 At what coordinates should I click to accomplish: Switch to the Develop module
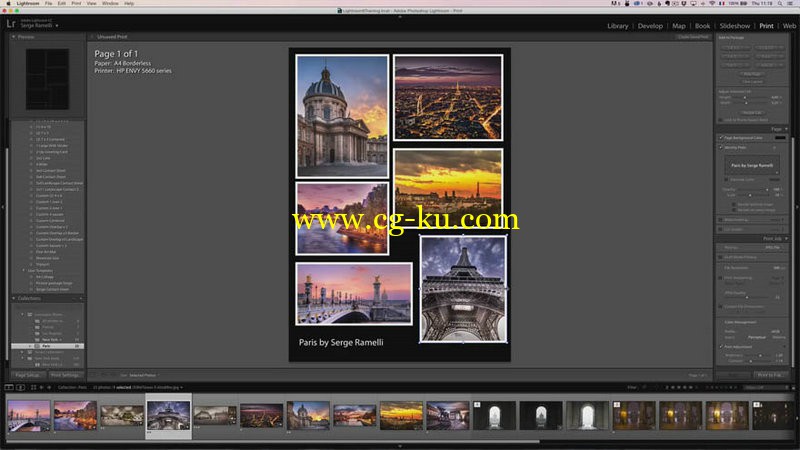coord(650,26)
